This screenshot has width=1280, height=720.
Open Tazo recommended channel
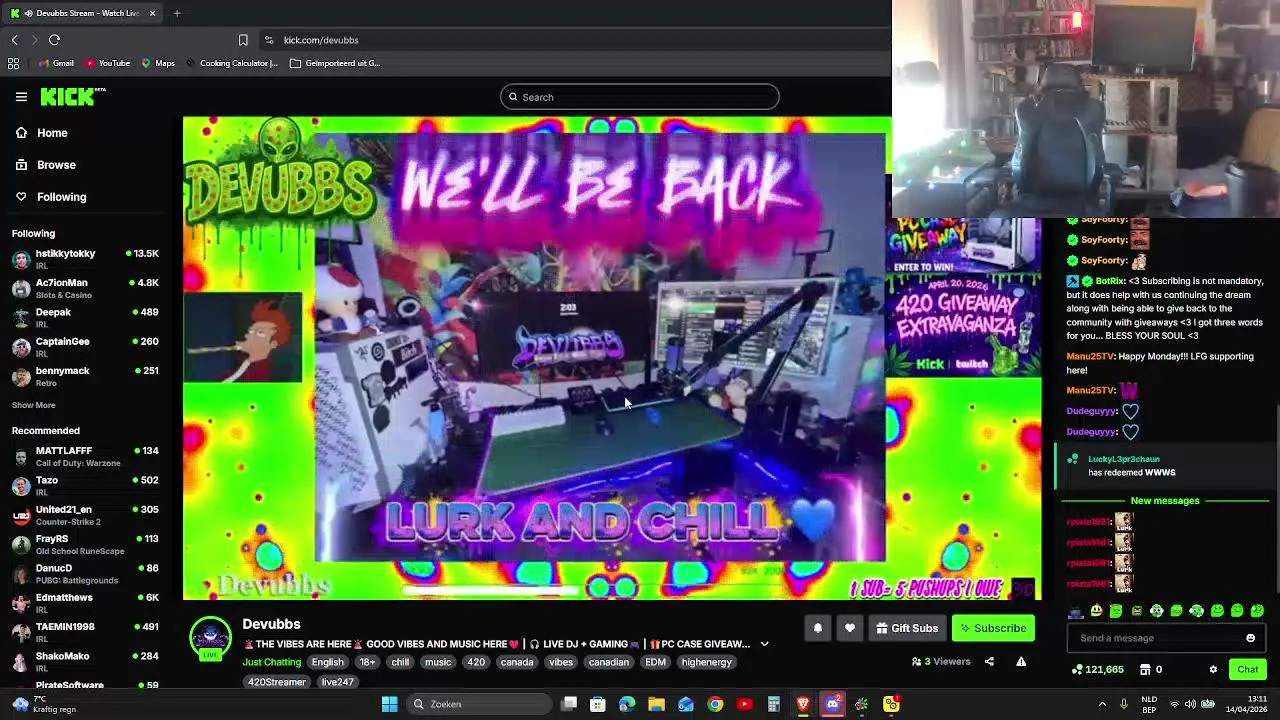click(x=87, y=486)
